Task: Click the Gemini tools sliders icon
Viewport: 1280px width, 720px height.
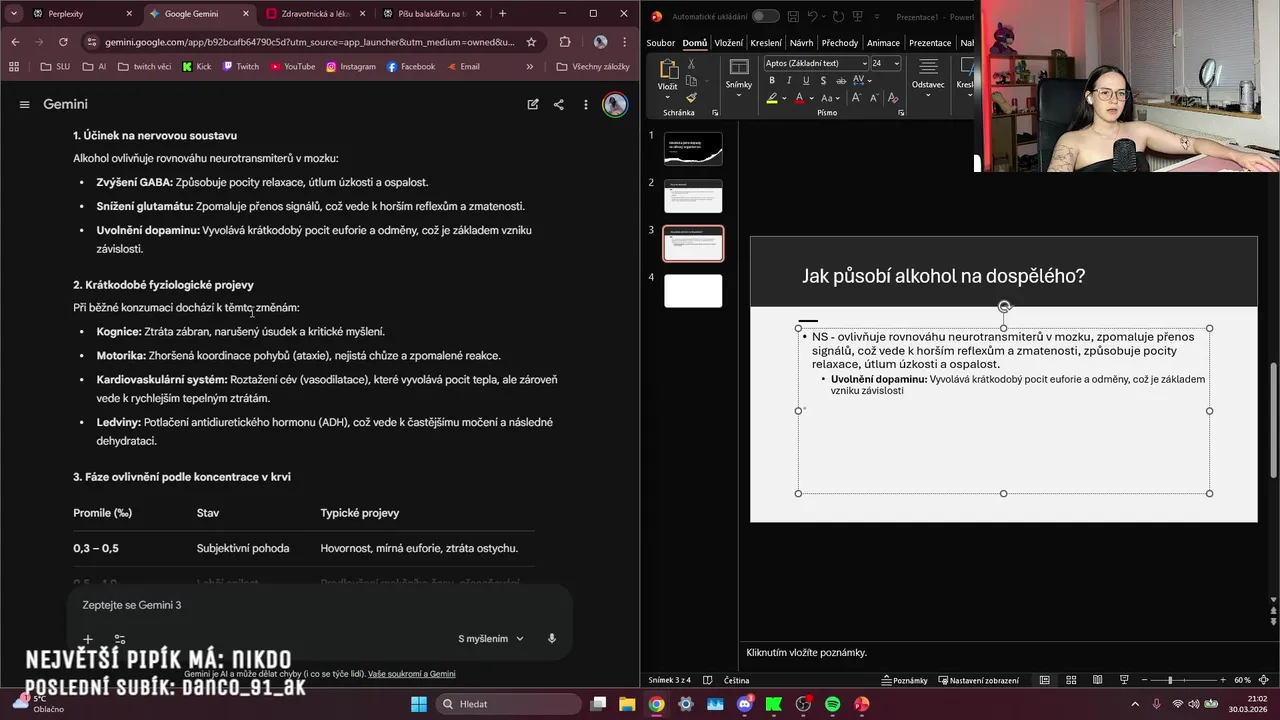Action: [x=119, y=639]
